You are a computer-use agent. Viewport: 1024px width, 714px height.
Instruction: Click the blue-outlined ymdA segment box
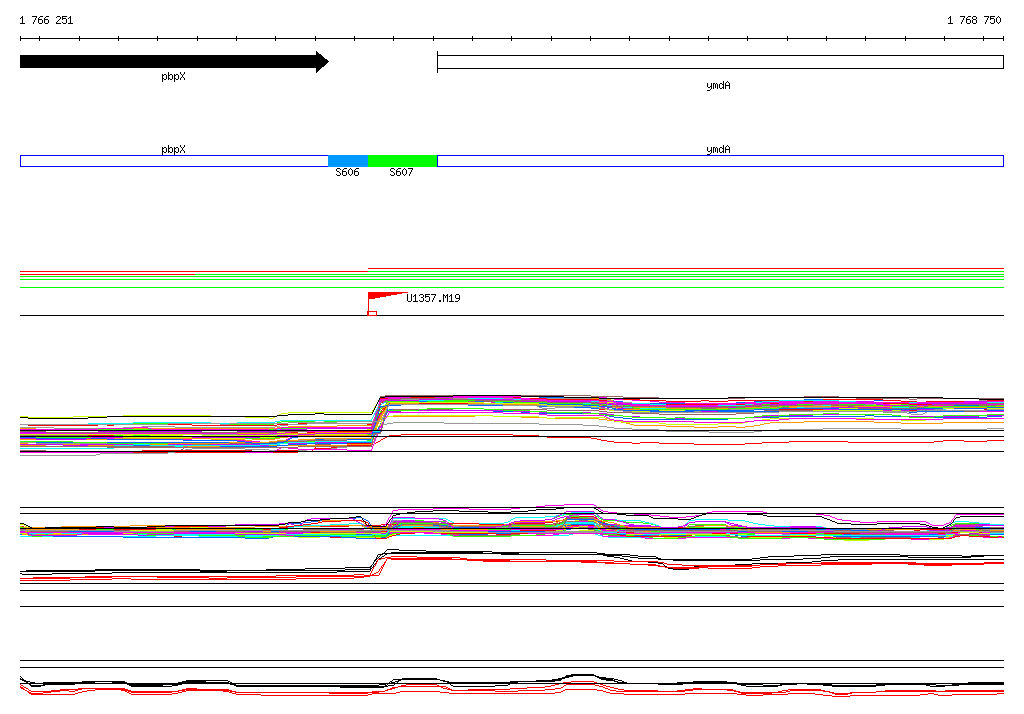[720, 161]
